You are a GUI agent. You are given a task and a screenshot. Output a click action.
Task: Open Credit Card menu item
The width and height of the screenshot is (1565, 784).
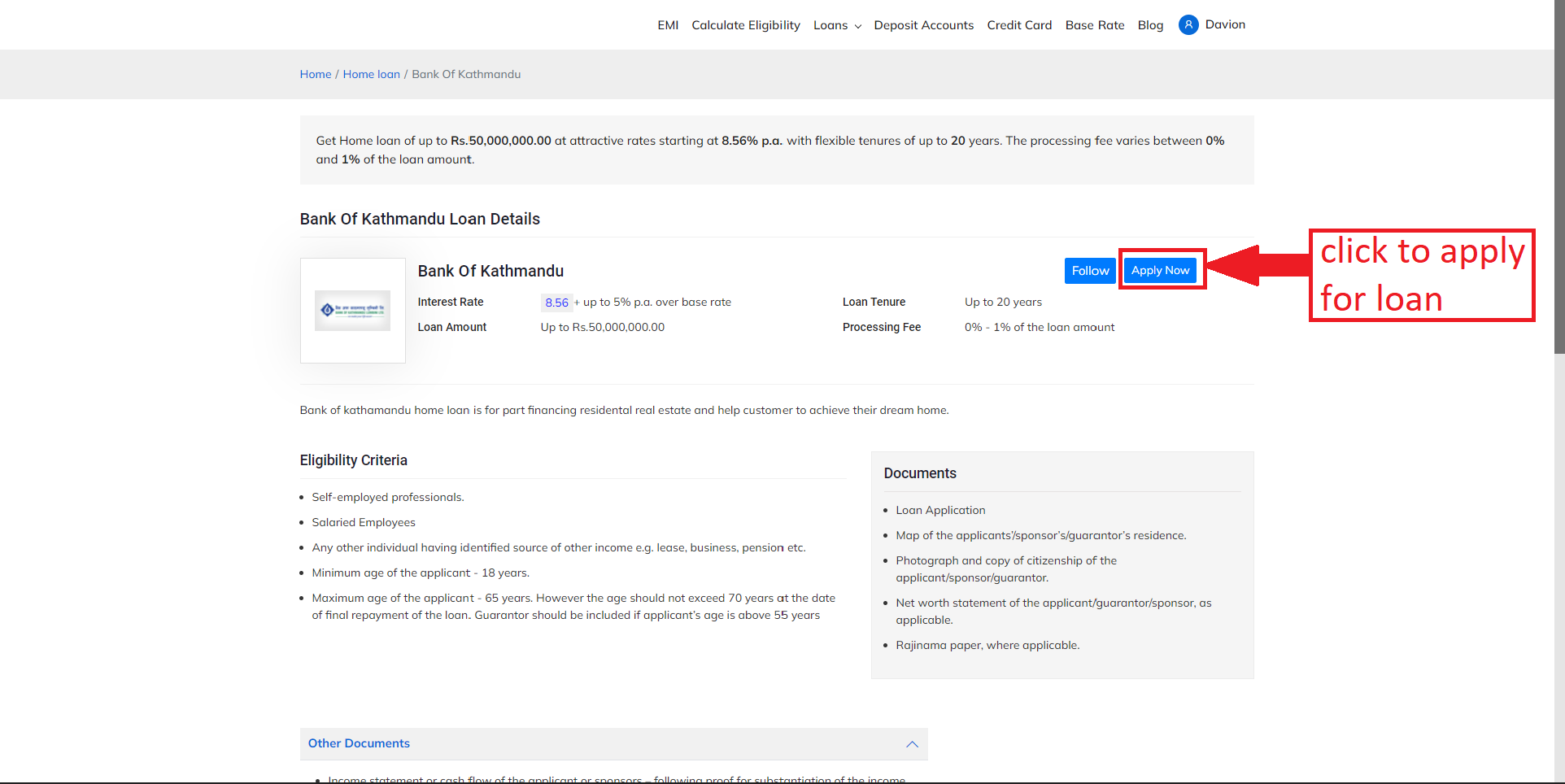1019,25
